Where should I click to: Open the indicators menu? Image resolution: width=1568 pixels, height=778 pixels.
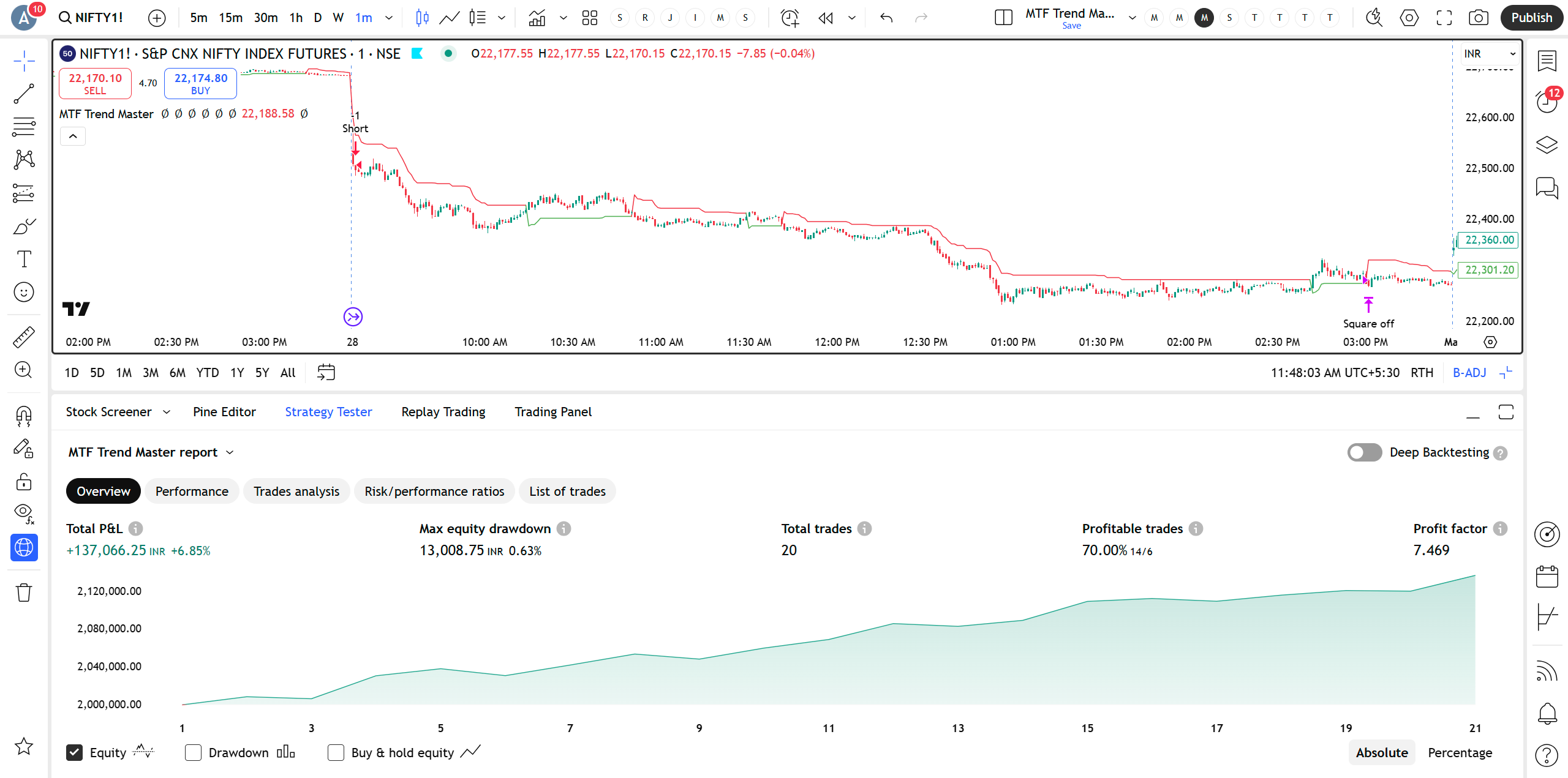pos(537,18)
